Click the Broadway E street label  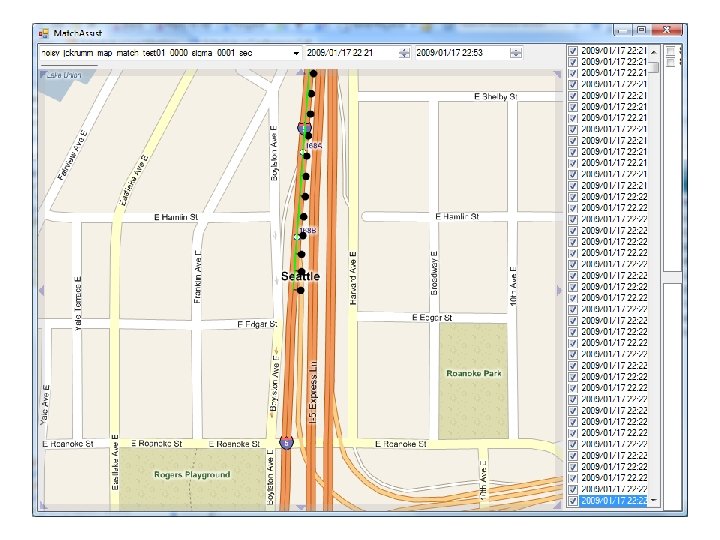(434, 273)
